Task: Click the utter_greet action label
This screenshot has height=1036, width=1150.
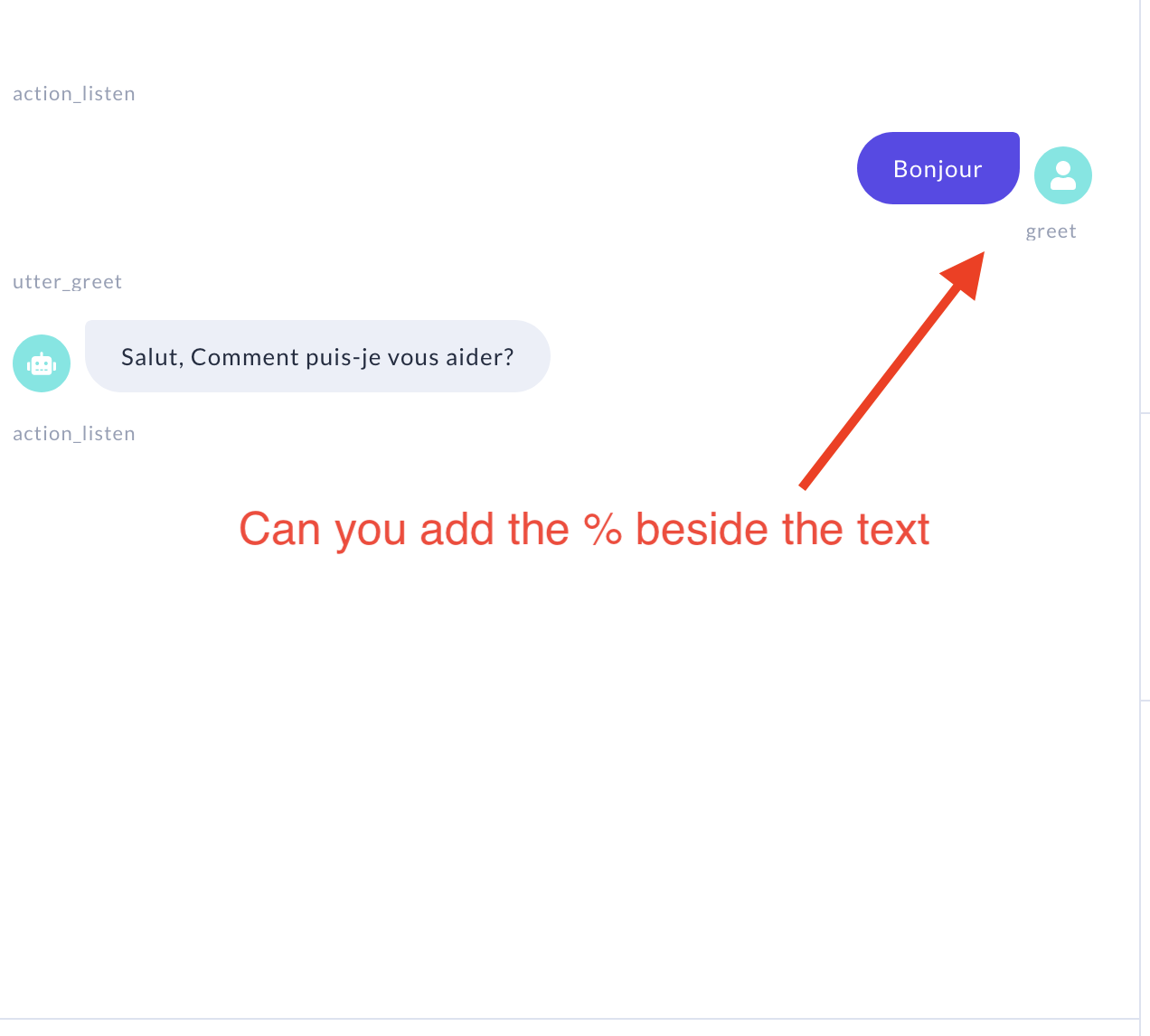Action: [67, 282]
